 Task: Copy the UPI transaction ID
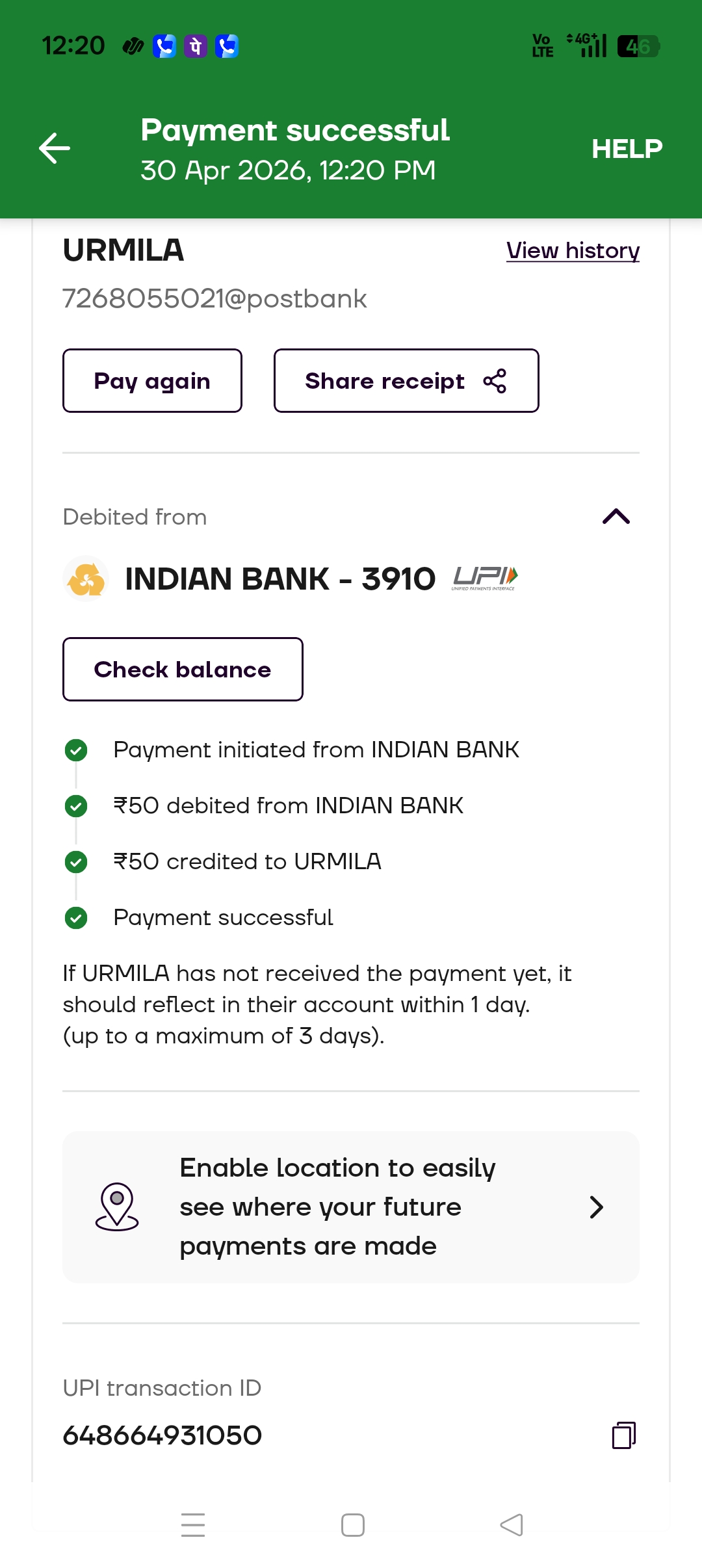[x=624, y=1435]
